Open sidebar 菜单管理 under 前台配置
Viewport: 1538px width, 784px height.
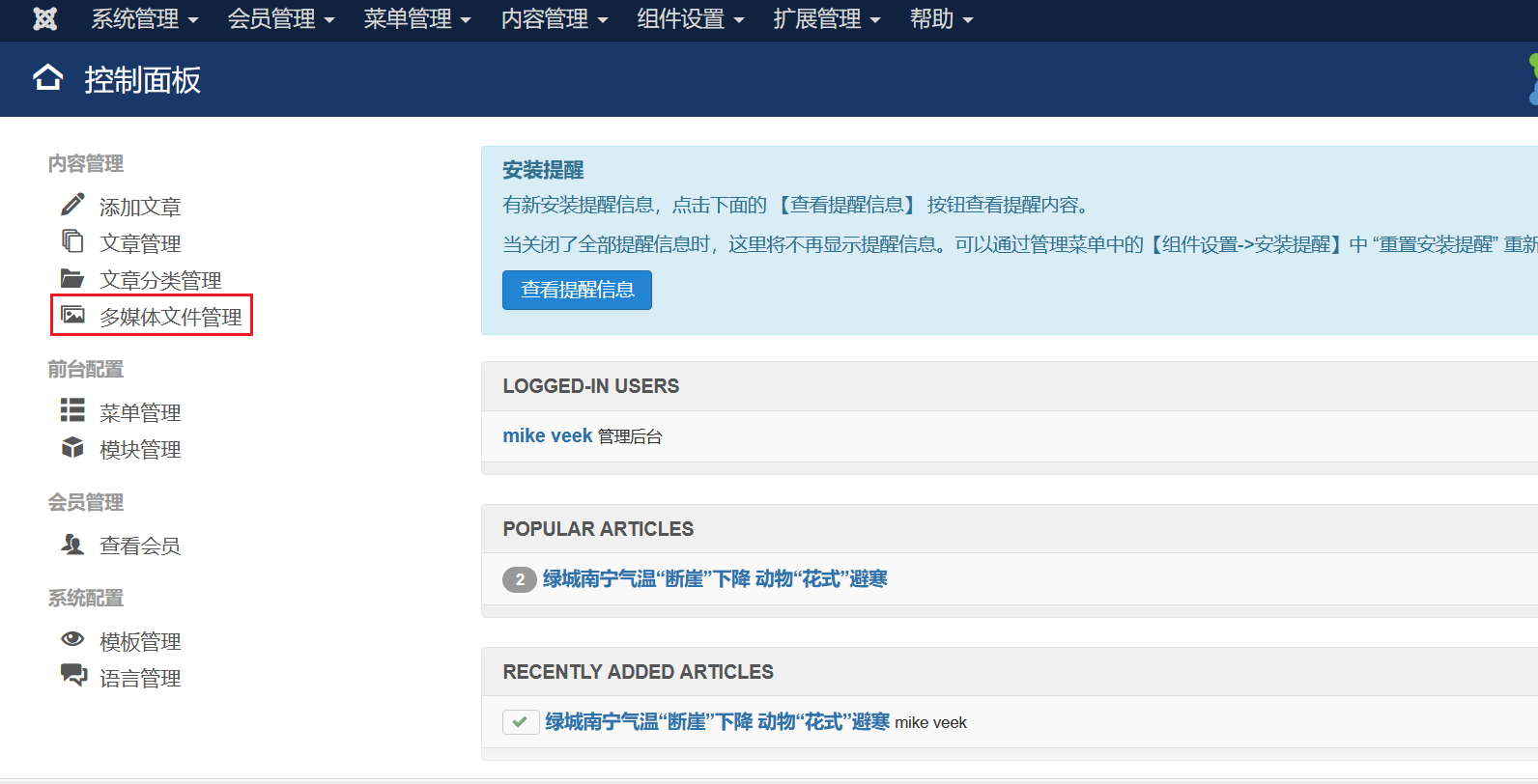click(140, 412)
